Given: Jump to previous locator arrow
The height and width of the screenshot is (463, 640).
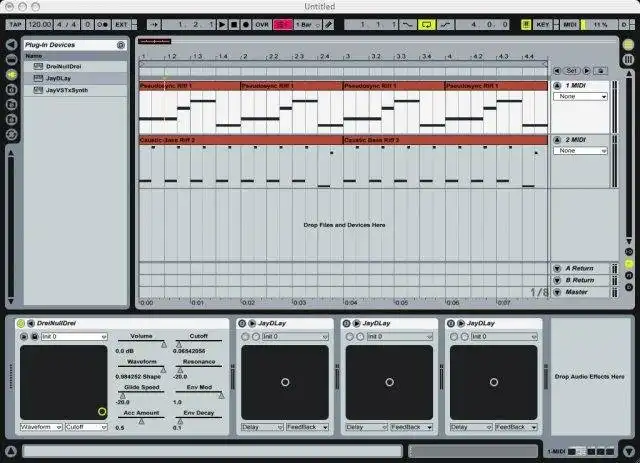Looking at the screenshot, I should point(557,71).
